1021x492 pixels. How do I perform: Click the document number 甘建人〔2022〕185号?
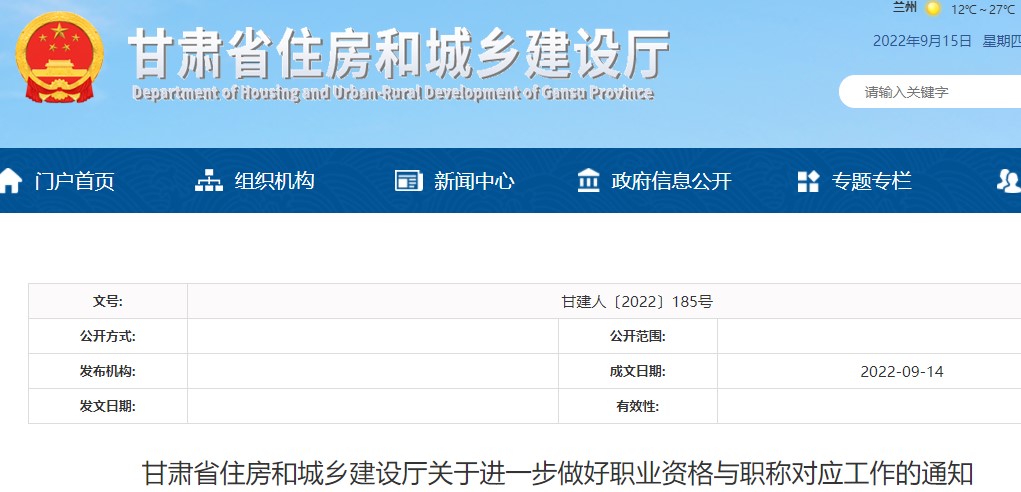637,301
